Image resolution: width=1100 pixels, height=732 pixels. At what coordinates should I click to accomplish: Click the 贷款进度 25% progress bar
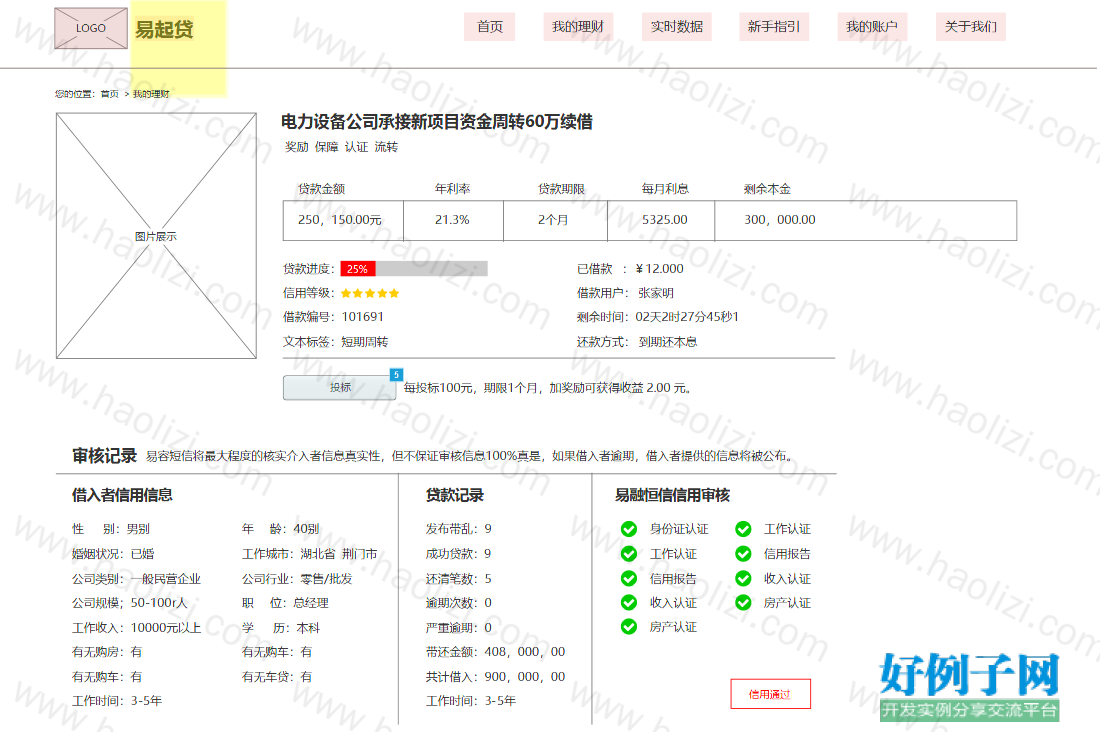[x=414, y=269]
